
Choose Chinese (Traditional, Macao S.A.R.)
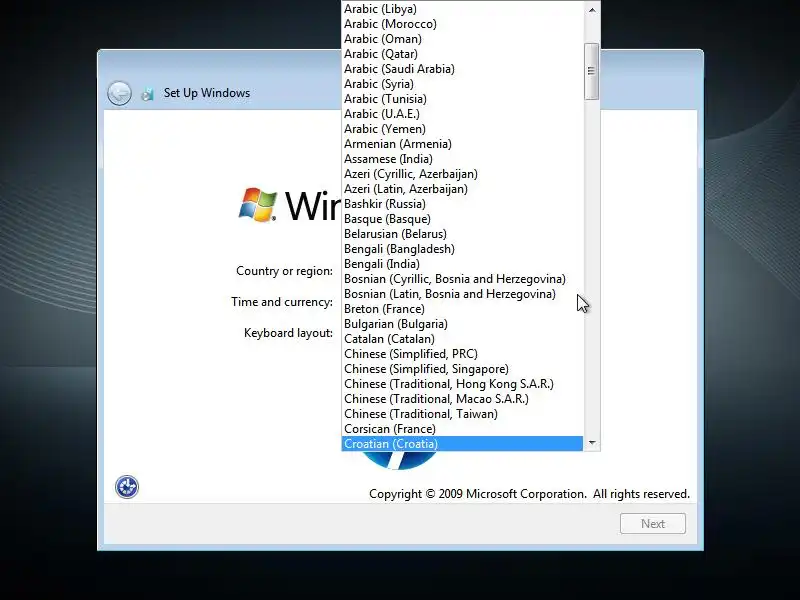coord(462,399)
